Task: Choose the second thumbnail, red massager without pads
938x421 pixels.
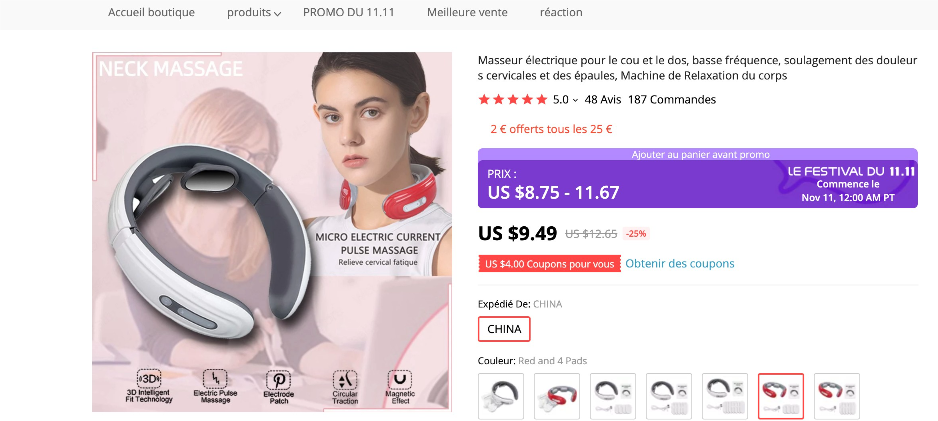Action: (x=557, y=395)
